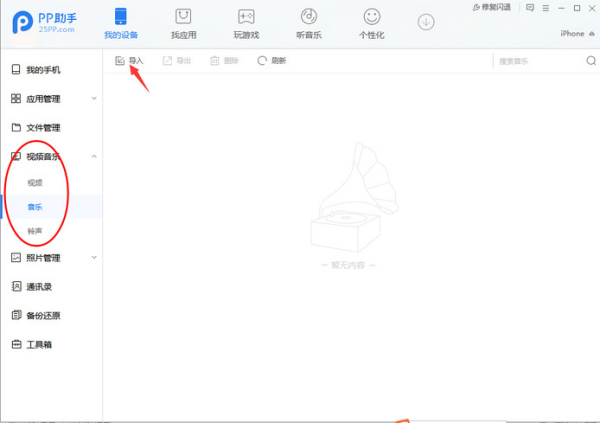Refresh the list with 刷新
This screenshot has height=423, width=600.
tap(272, 60)
